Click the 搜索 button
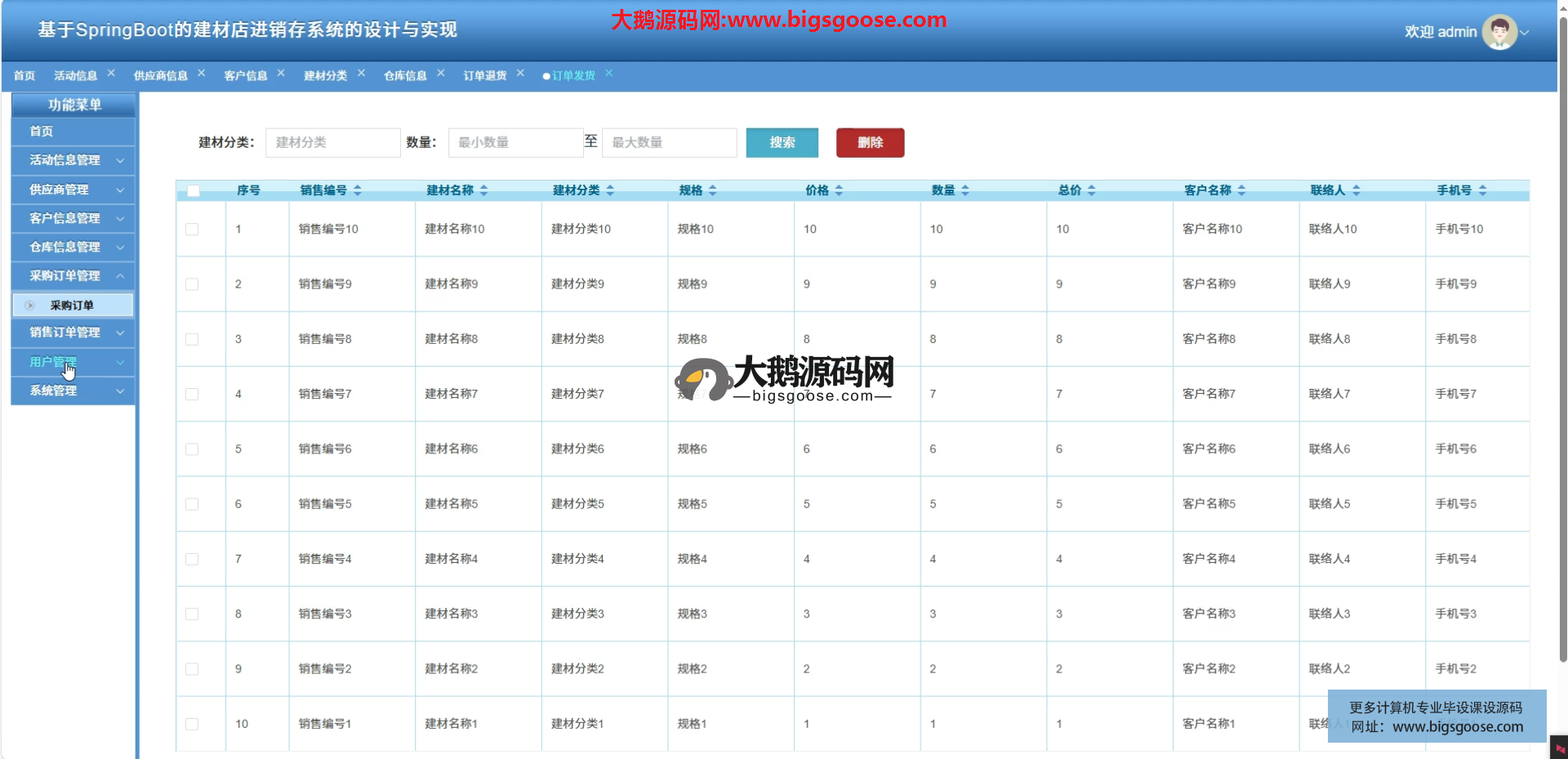This screenshot has width=1568, height=759. coord(782,143)
